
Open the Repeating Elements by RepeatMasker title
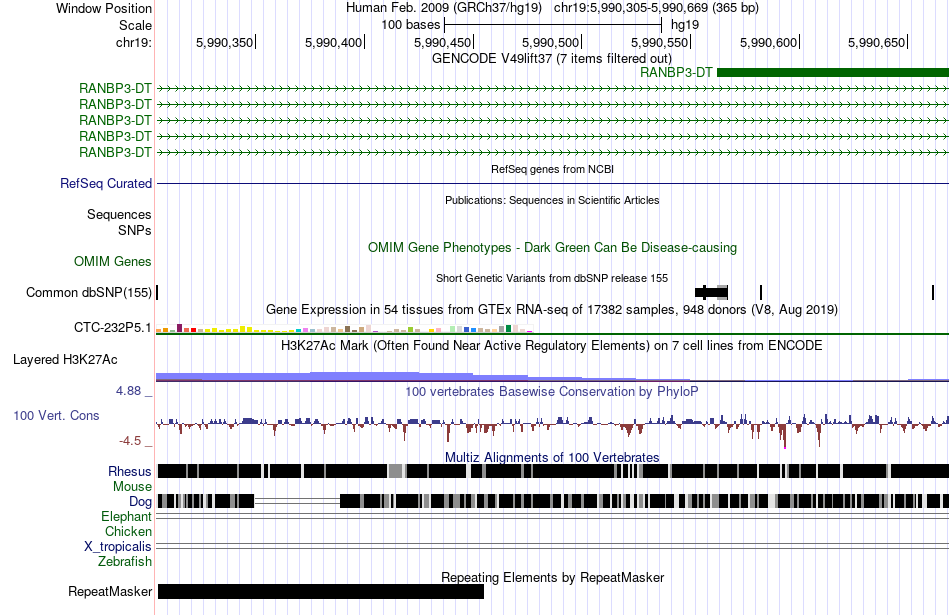pyautogui.click(x=553, y=577)
